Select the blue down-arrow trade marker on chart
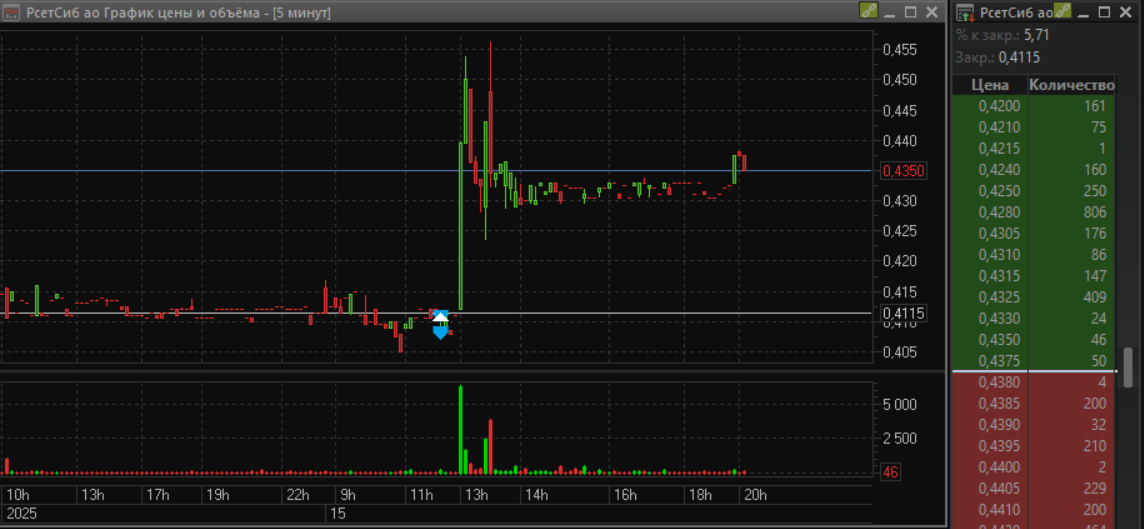 coord(440,333)
